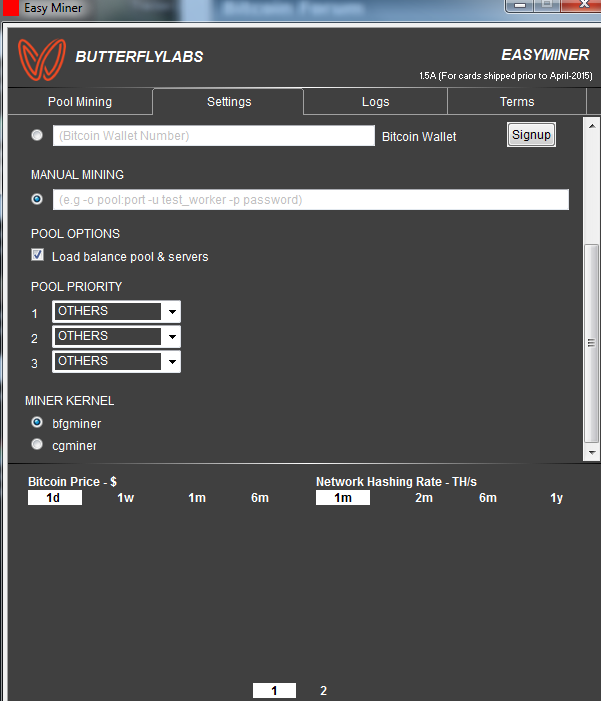The width and height of the screenshot is (601, 701).
Task: Click the manual mining command input field
Action: pyautogui.click(x=311, y=199)
